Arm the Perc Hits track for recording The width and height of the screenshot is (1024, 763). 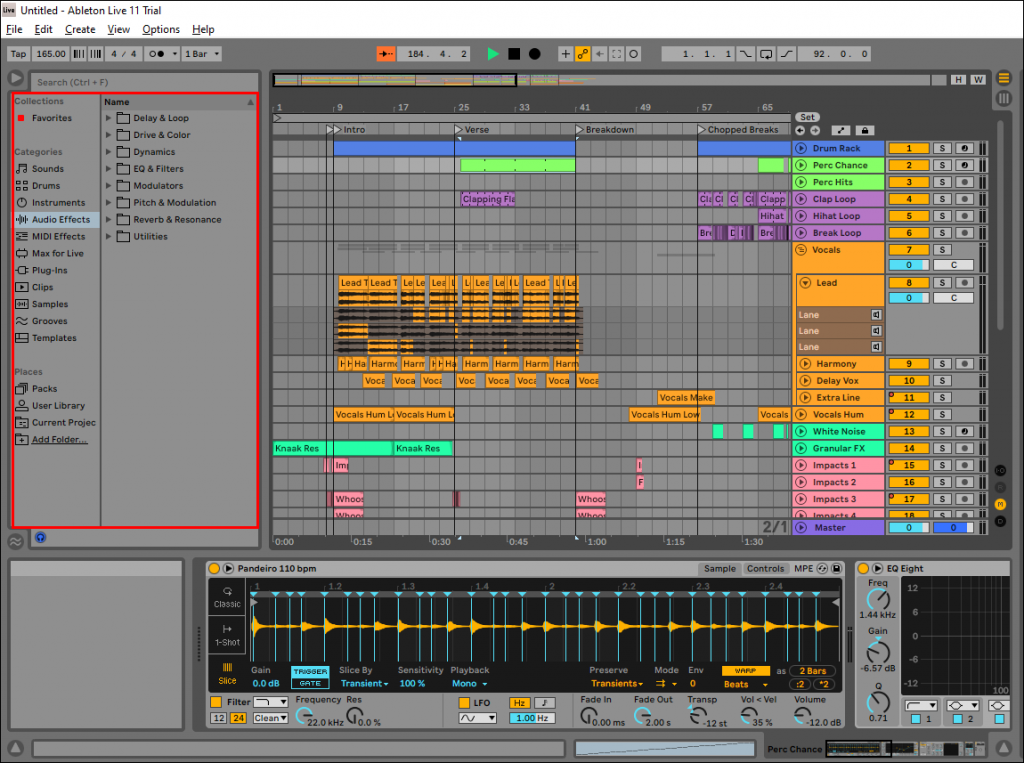[x=964, y=182]
